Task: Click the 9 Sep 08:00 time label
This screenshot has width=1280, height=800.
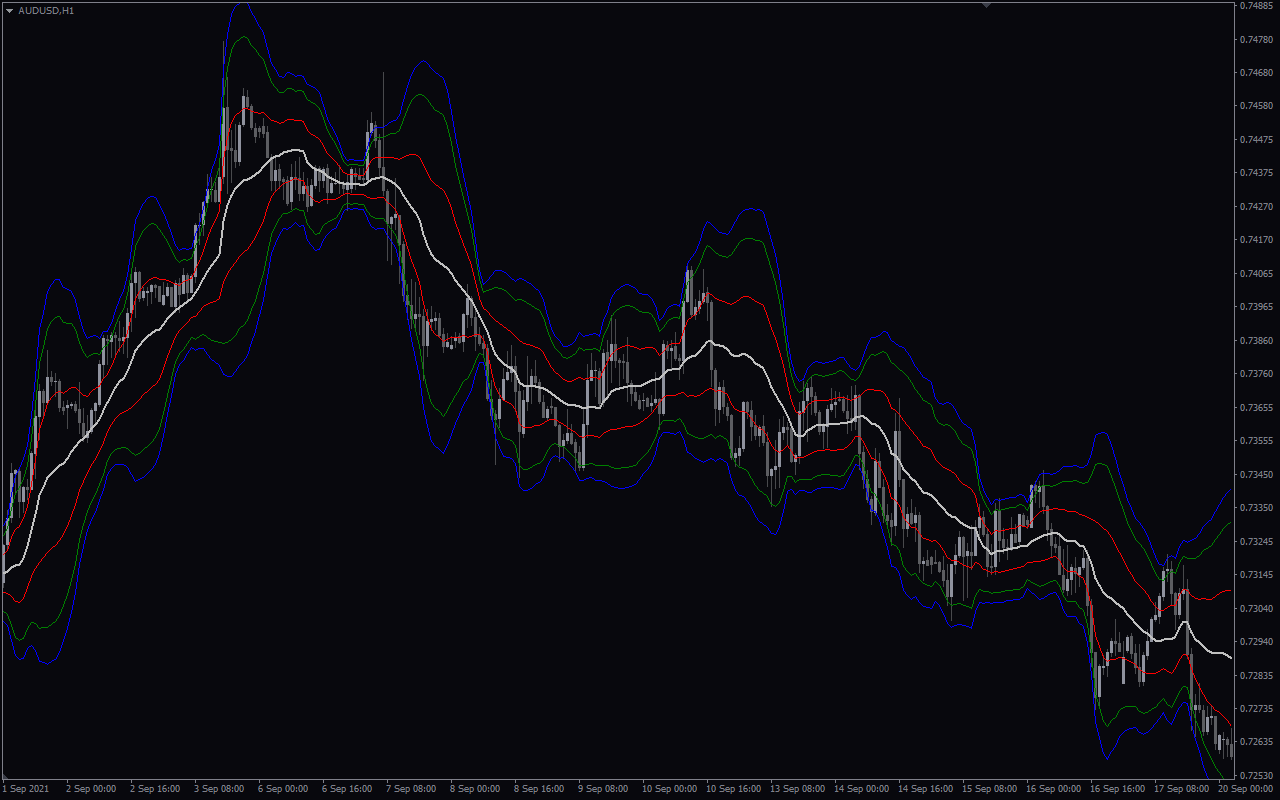Action: click(x=603, y=789)
